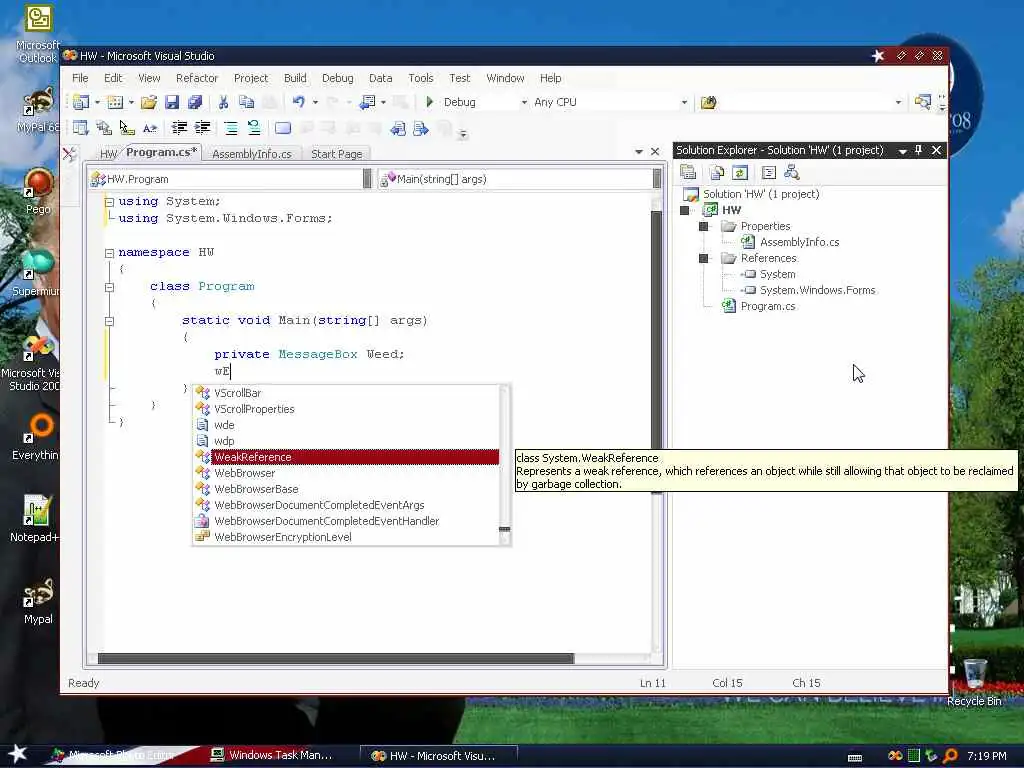Select AssemblyInfo.cs in Solution Explorer tree
This screenshot has height=768, width=1024.
point(799,242)
